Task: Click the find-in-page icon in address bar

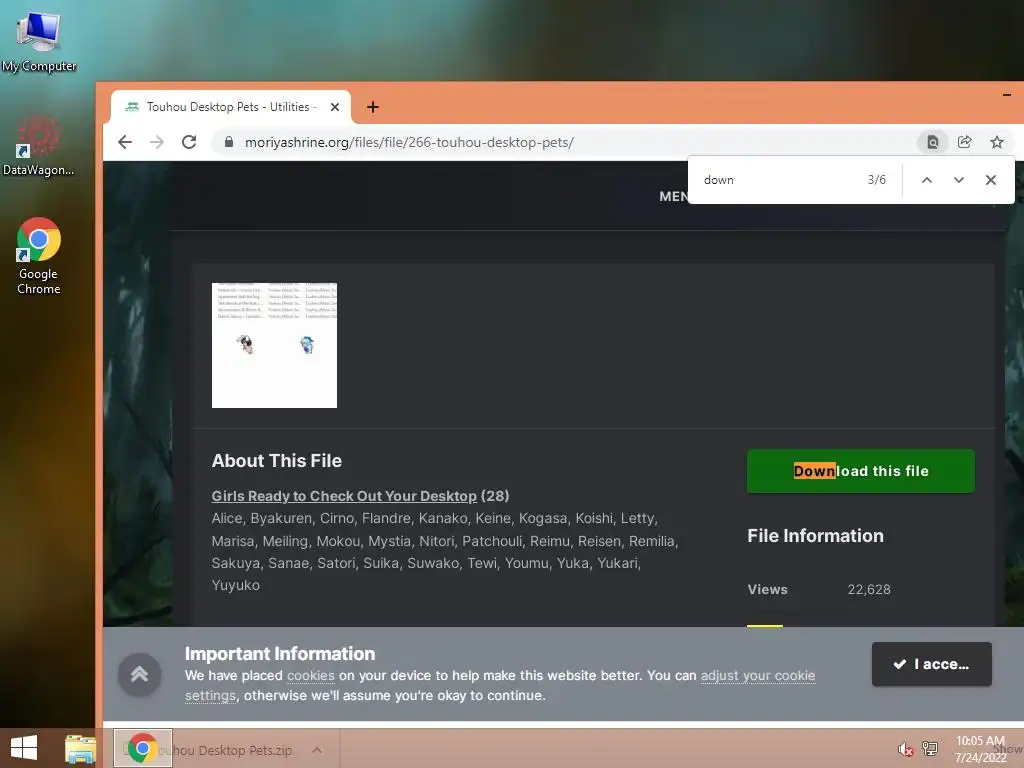Action: click(x=933, y=142)
